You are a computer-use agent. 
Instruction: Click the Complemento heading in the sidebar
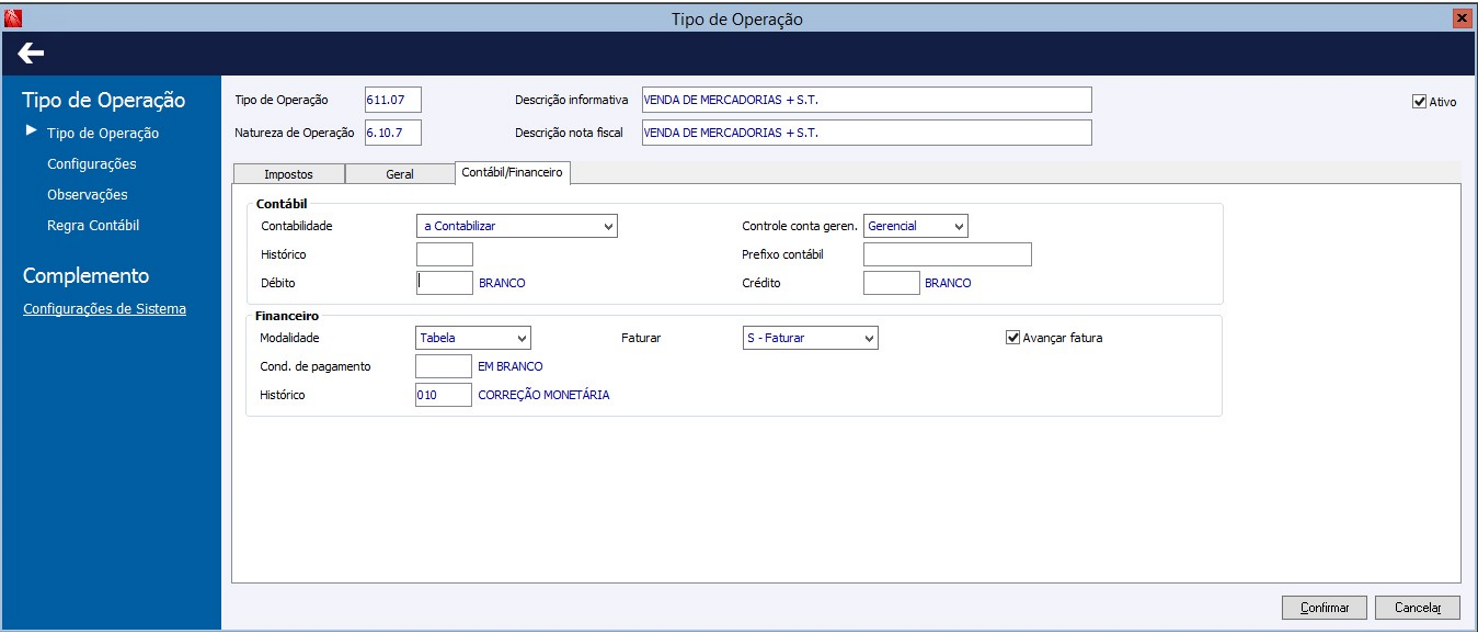pos(86,276)
